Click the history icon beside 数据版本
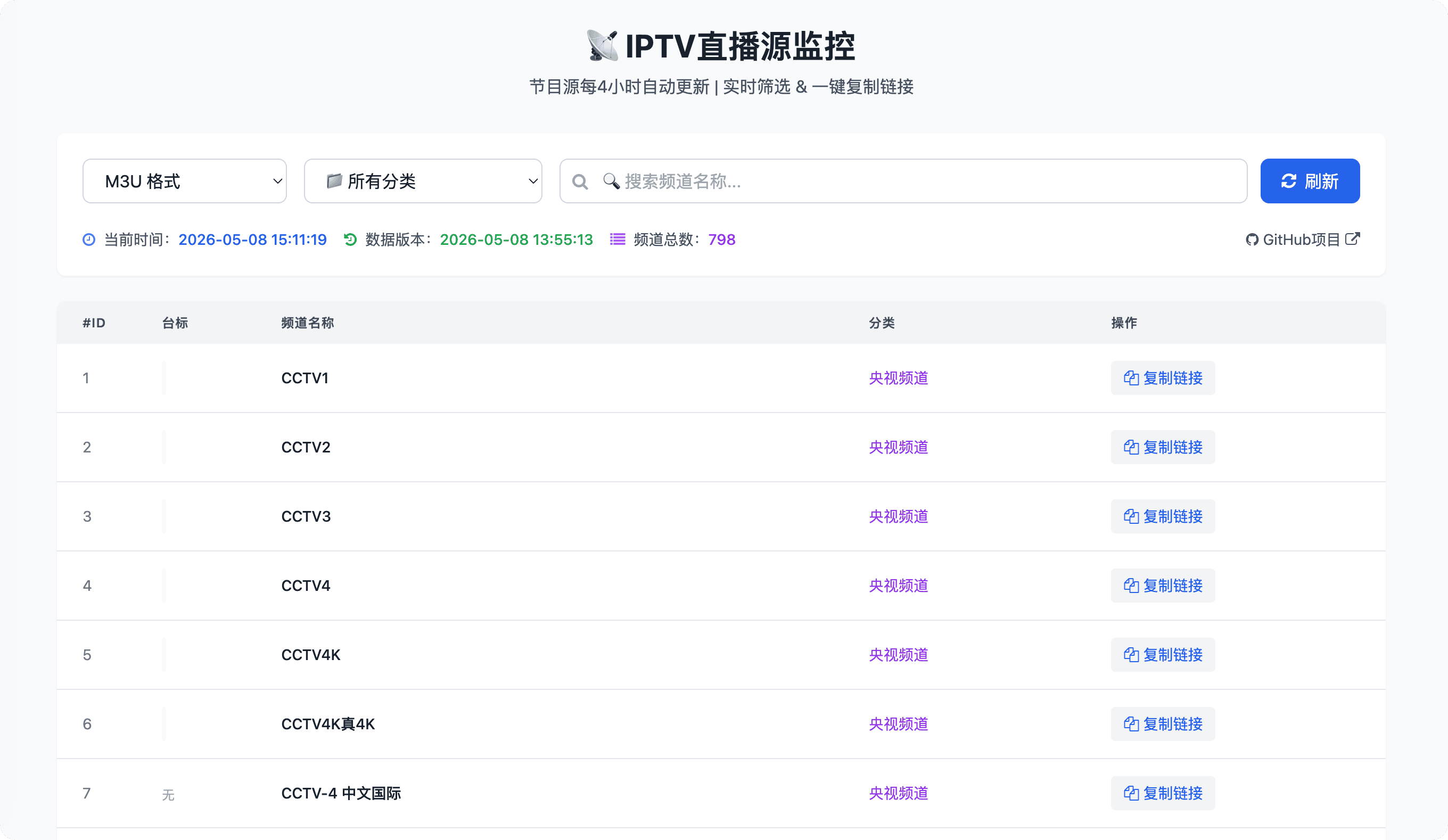Image resolution: width=1448 pixels, height=840 pixels. tap(350, 240)
